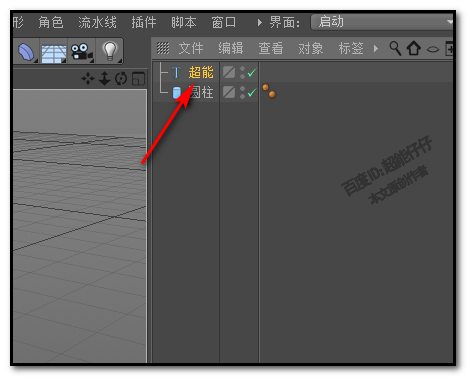Disable the green check on 超能 object
Viewport: 467px width, 377px height.
[x=252, y=72]
